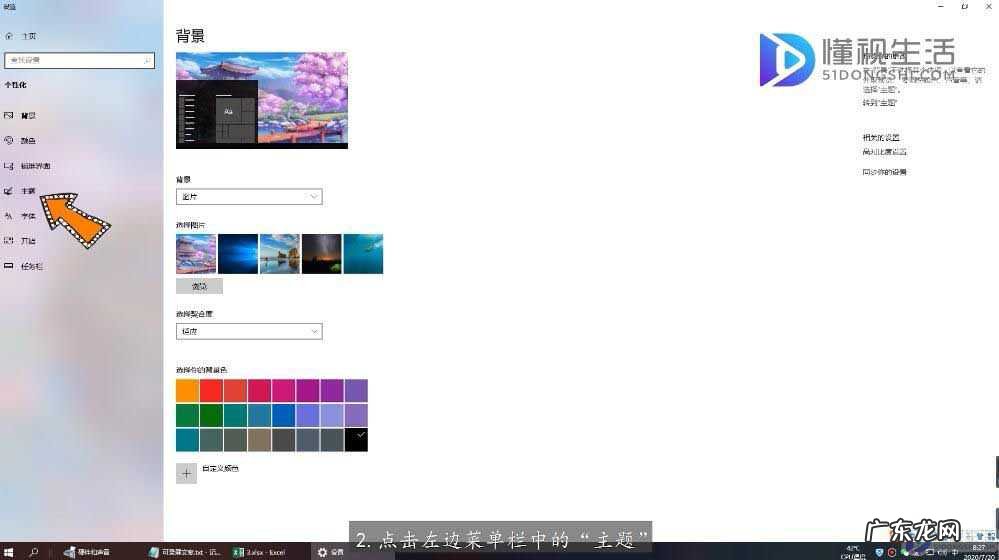999x560 pixels.
Task: Choose the night sky wallpaper thumbnail
Action: [322, 254]
